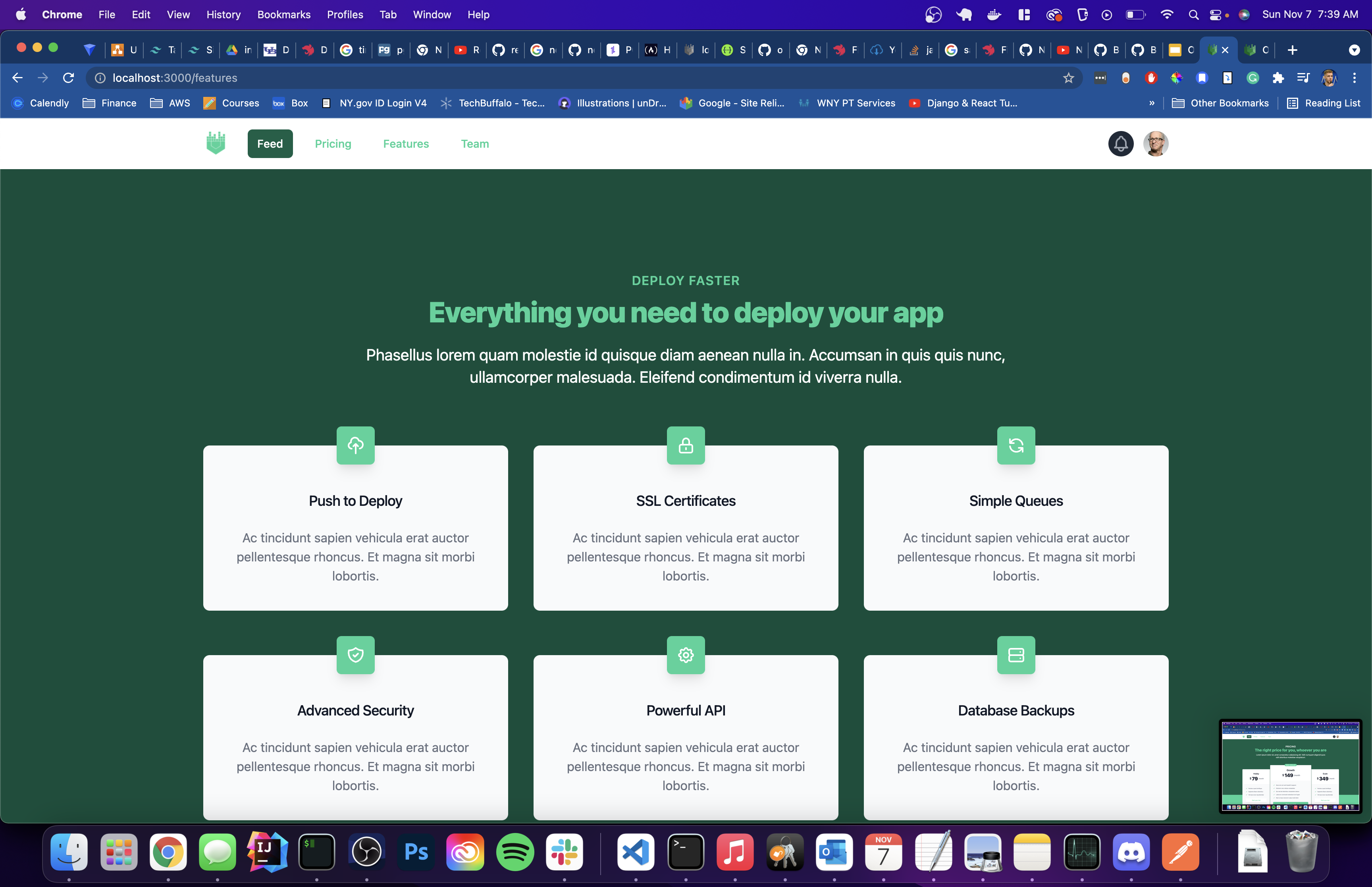Click the refresh arrows icon above Simple Queues
Image resolution: width=1372 pixels, height=887 pixels.
tap(1016, 445)
